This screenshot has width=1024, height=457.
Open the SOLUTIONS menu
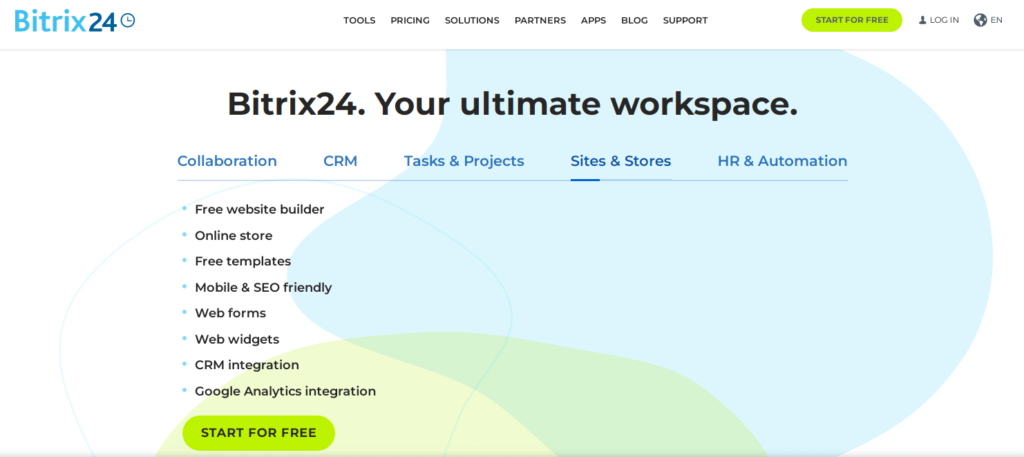coord(472,20)
